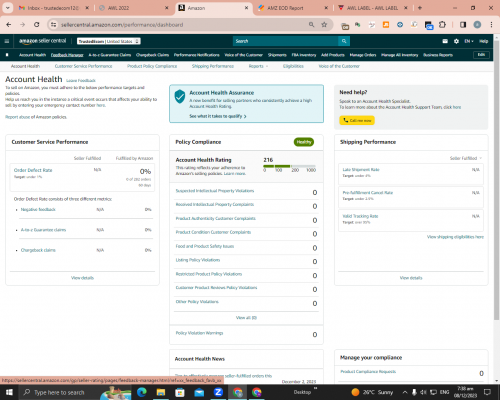500x400 pixels.
Task: Click the volume icon in system tray
Action: 423,392
